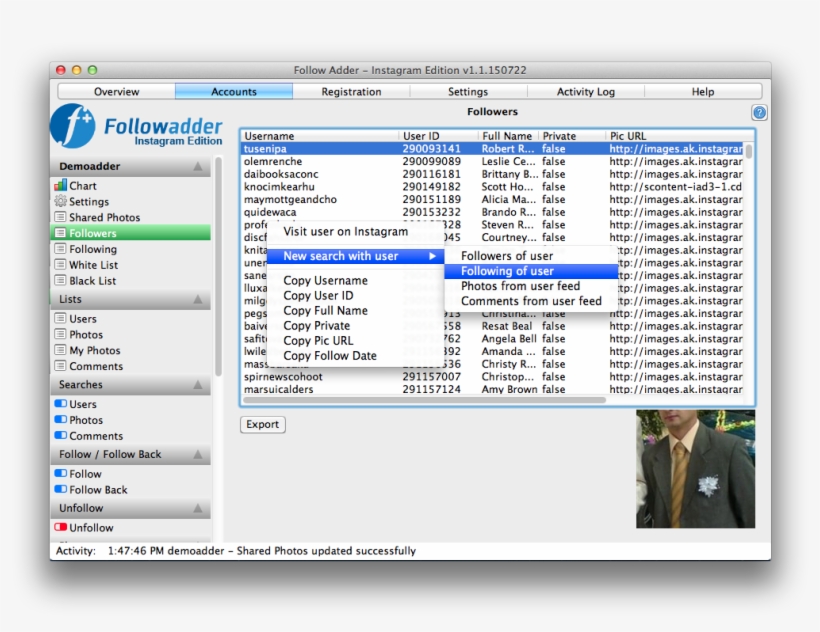Sort by the Username column header

point(320,136)
